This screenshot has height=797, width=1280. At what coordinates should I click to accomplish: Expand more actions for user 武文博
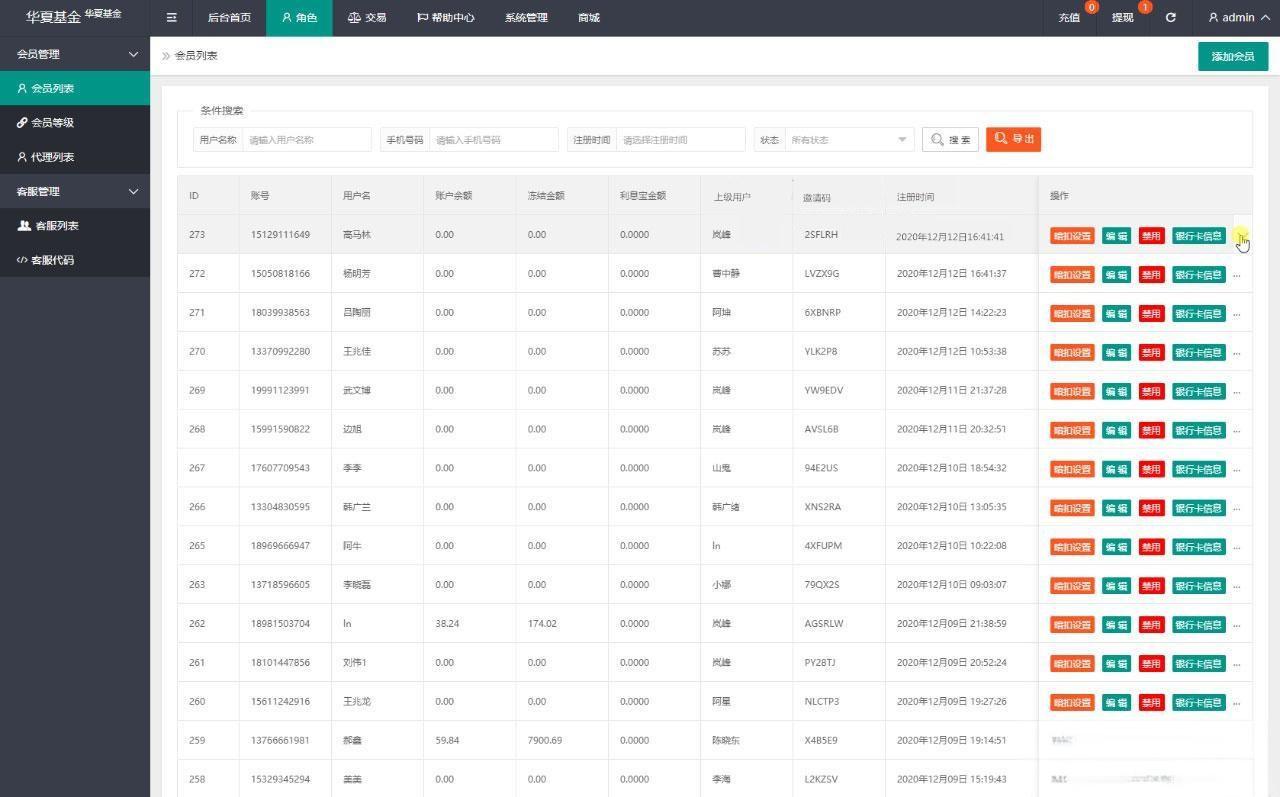1237,392
